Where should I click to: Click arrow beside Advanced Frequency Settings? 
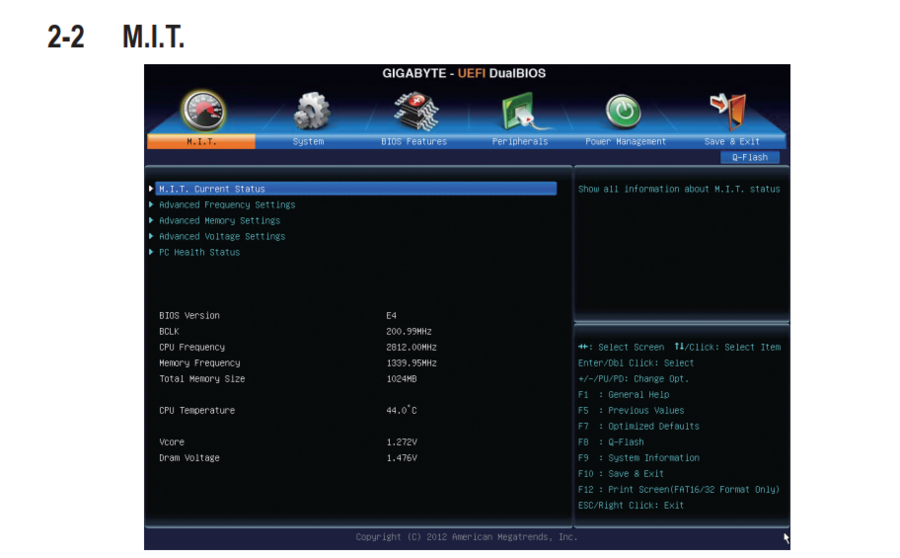(151, 204)
